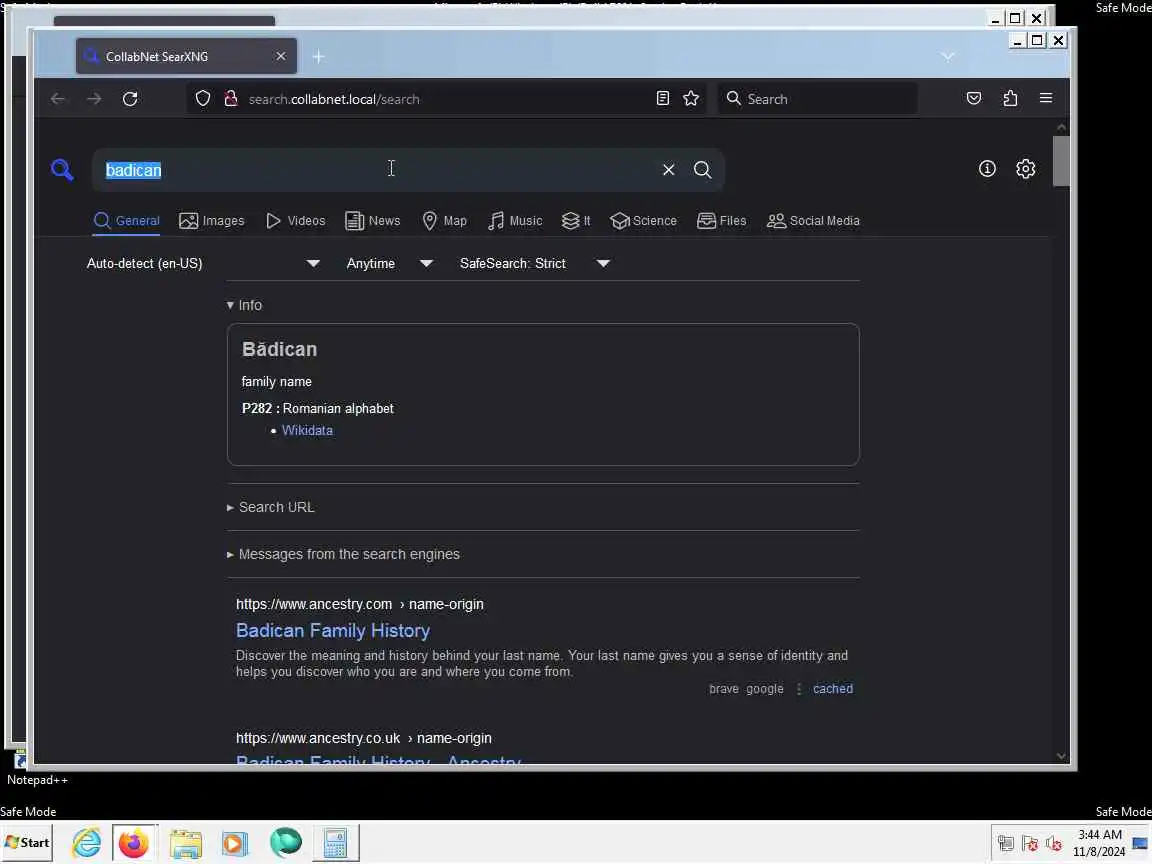Click the ancestry.com result URL
This screenshot has height=864, width=1152.
[x=359, y=604]
